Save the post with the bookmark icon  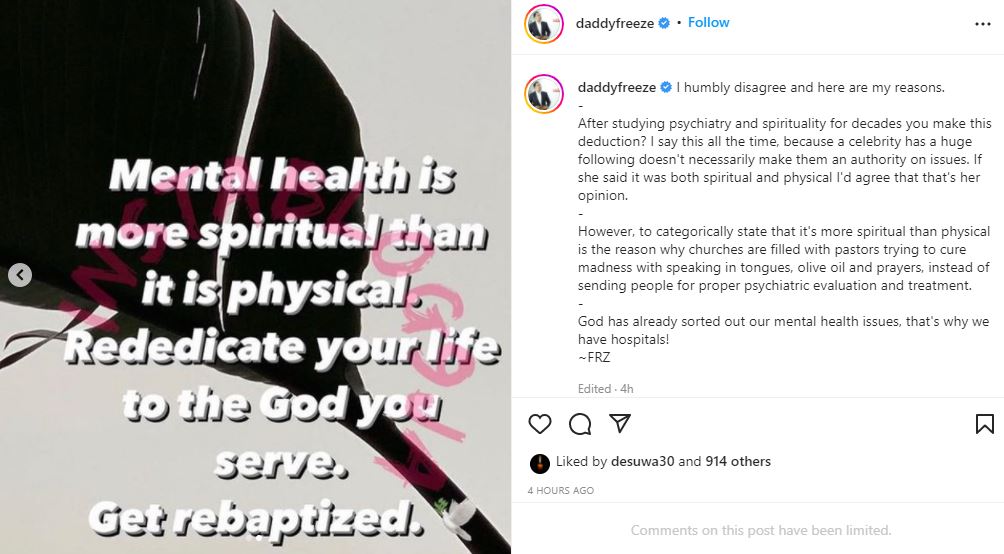[x=984, y=424]
